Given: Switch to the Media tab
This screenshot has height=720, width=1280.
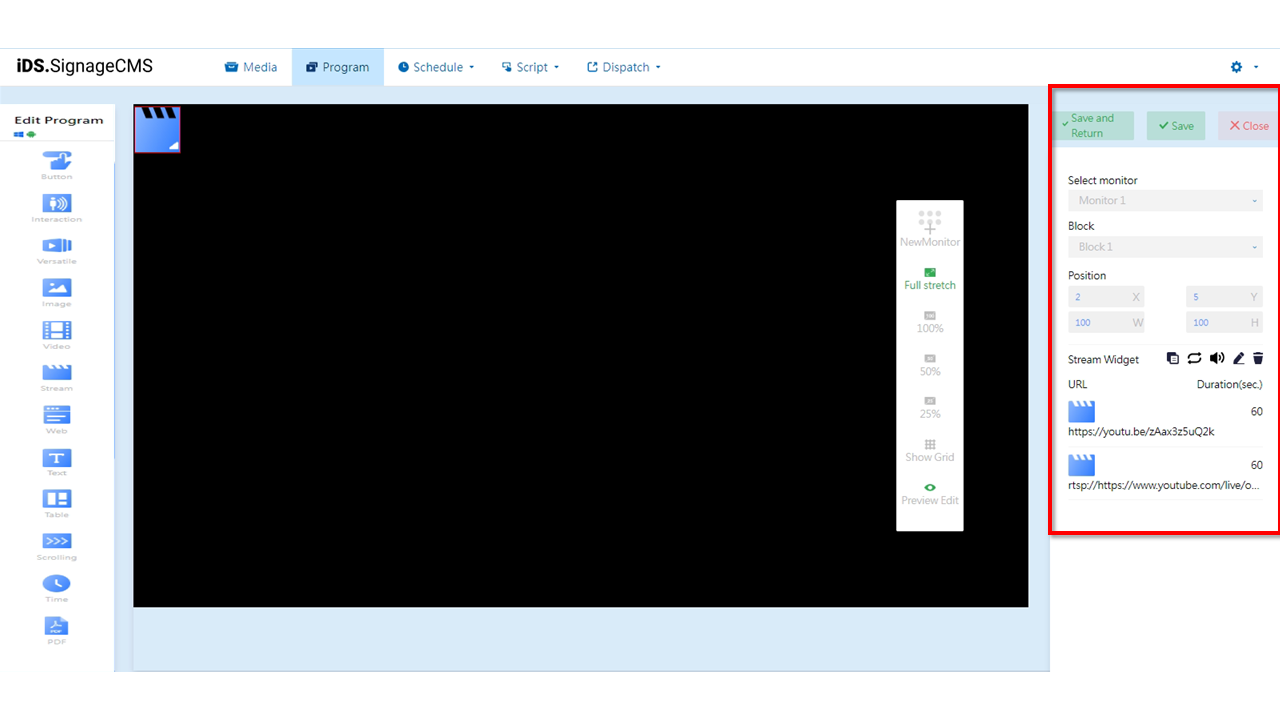Looking at the screenshot, I should pyautogui.click(x=251, y=66).
